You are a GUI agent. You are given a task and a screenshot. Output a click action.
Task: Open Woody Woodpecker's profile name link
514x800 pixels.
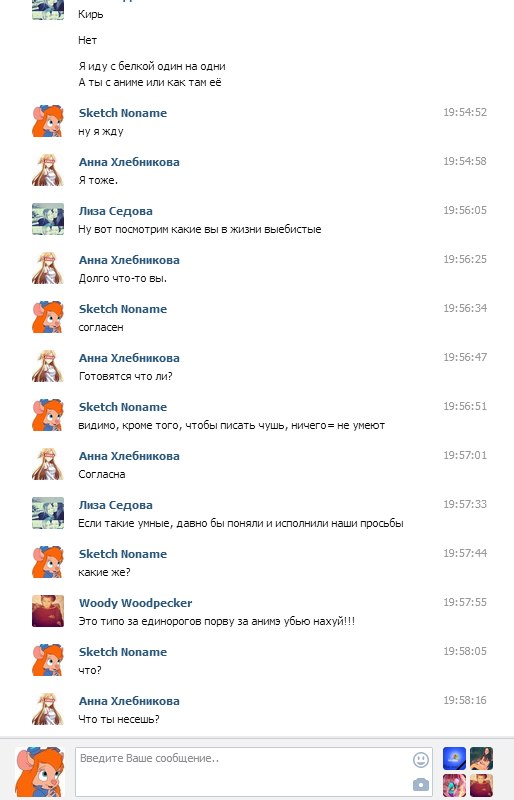[x=135, y=603]
